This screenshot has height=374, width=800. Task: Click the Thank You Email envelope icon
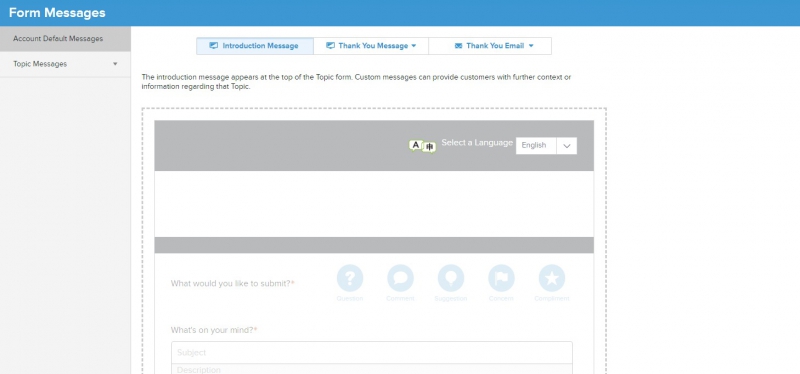point(458,46)
